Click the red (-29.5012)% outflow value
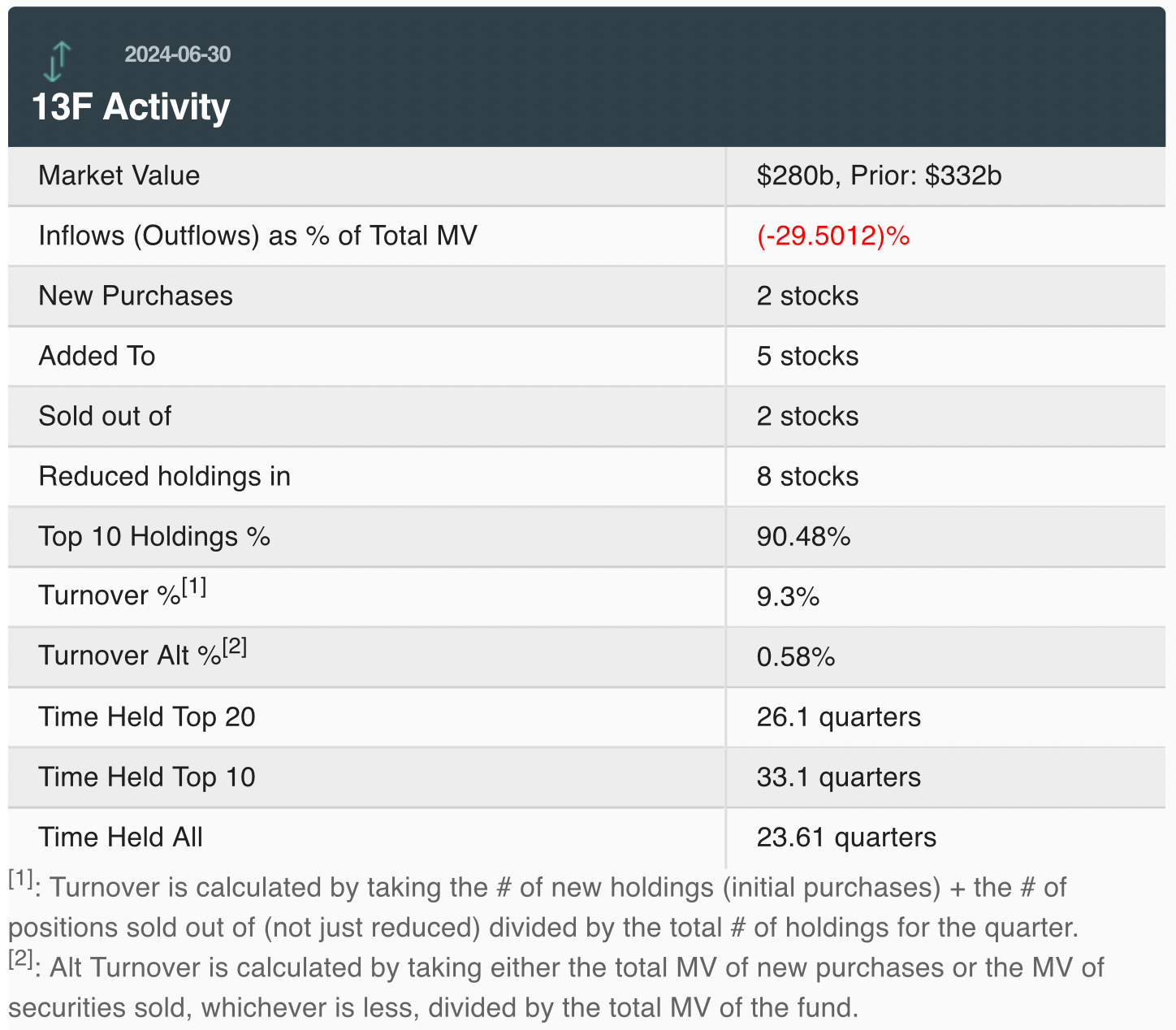 pyautogui.click(x=832, y=236)
